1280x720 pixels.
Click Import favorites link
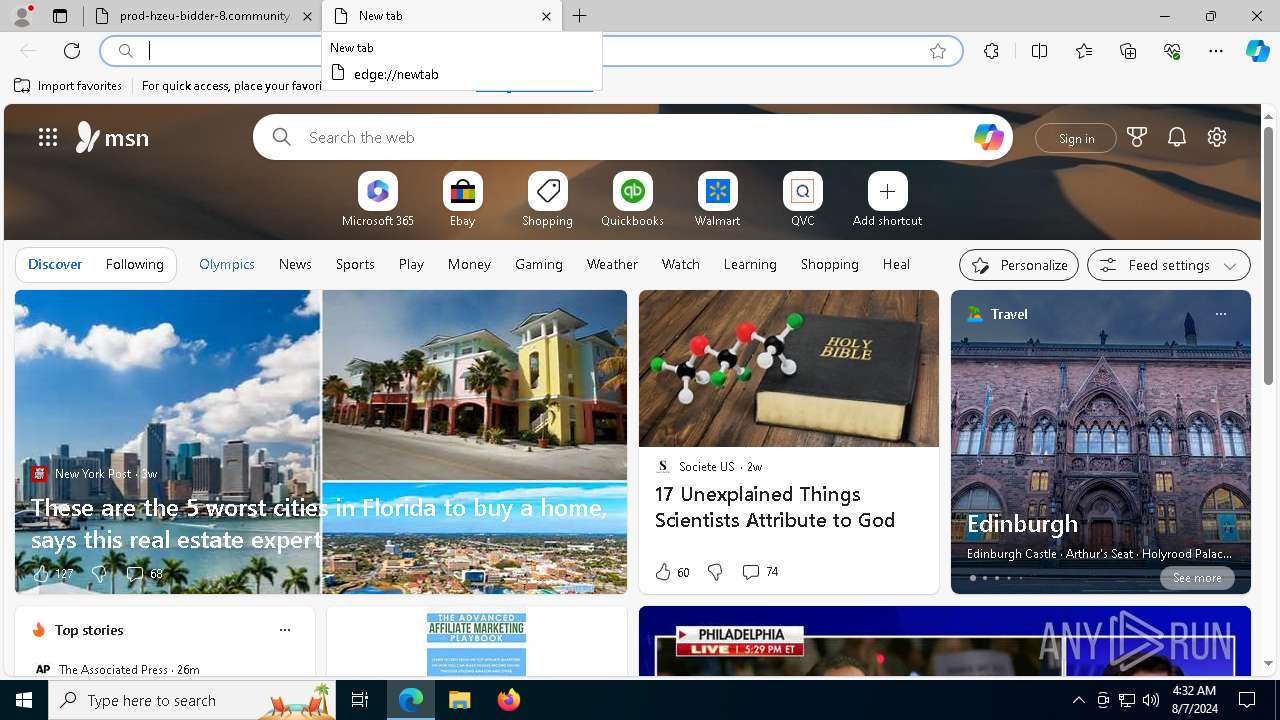tap(68, 86)
